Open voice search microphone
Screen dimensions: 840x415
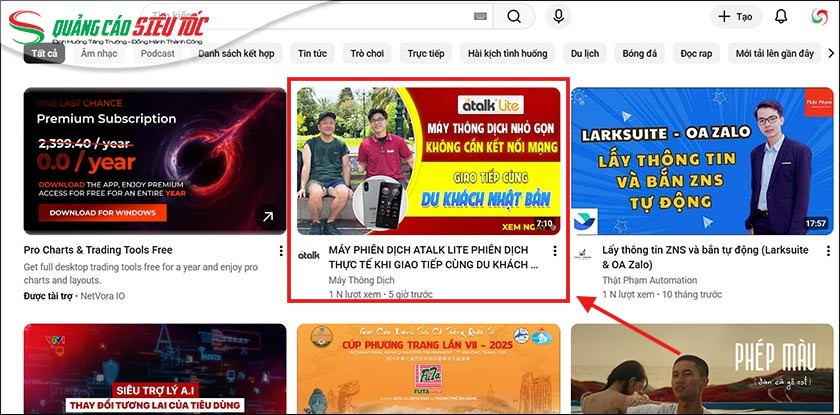pyautogui.click(x=559, y=16)
